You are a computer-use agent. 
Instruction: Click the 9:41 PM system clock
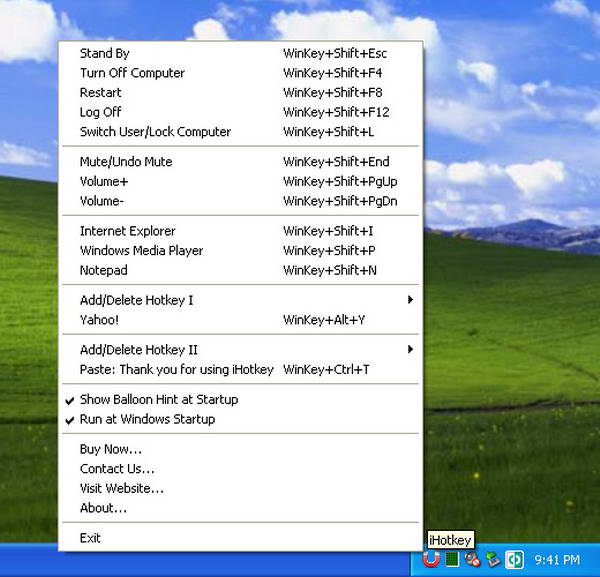coord(557,560)
